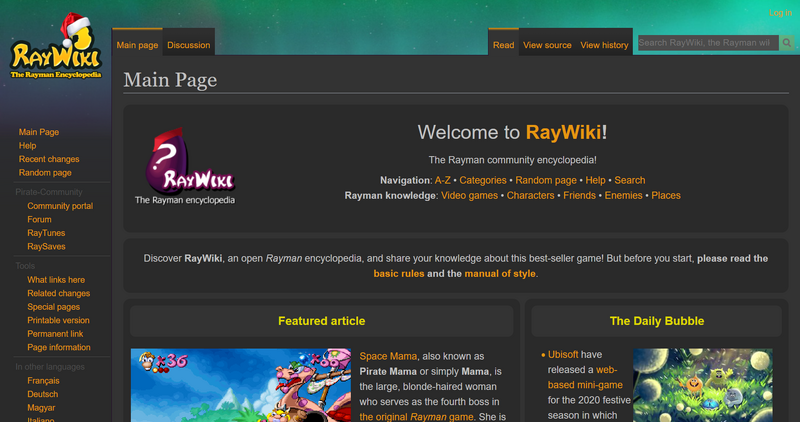
Task: Click the RayWiki logo in sidebar
Action: pos(56,46)
